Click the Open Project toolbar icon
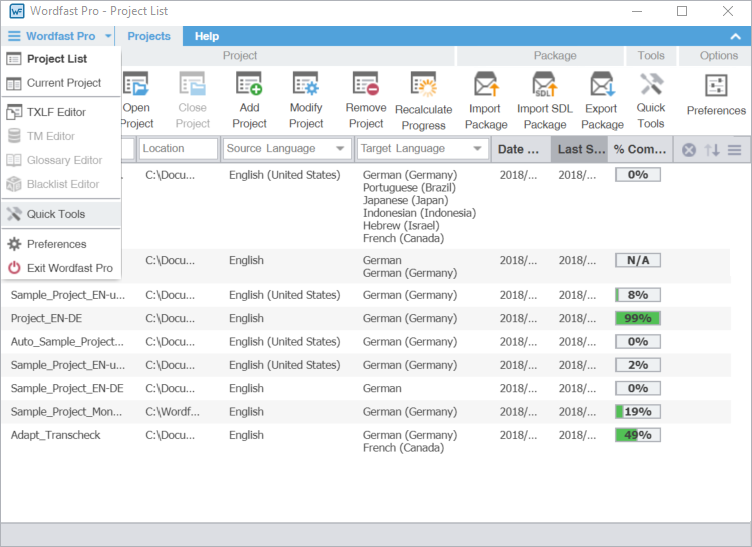The height and width of the screenshot is (547, 752). pyautogui.click(x=136, y=83)
